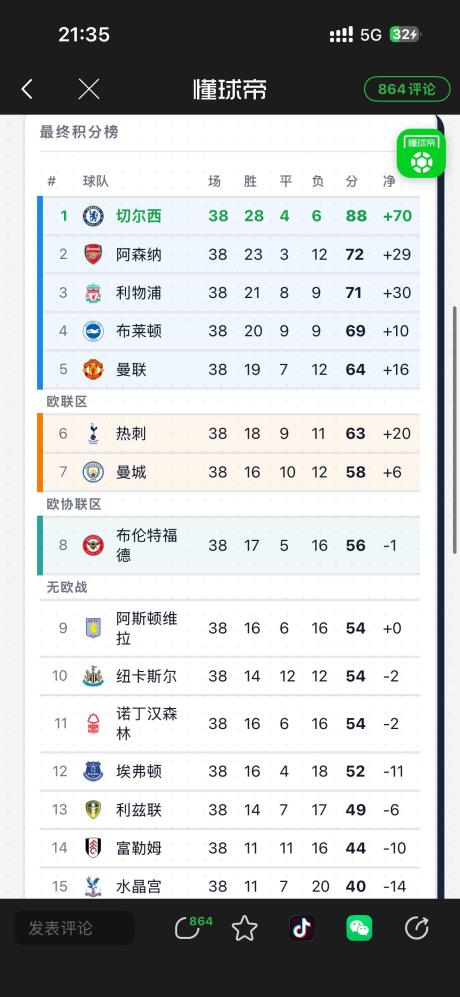
Task: Close the page with the X icon
Action: tap(88, 90)
